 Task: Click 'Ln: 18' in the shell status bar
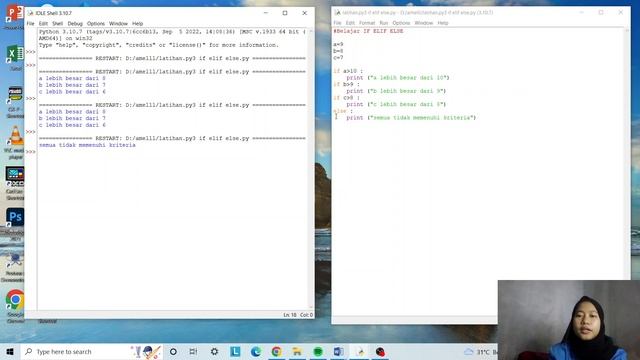290,315
